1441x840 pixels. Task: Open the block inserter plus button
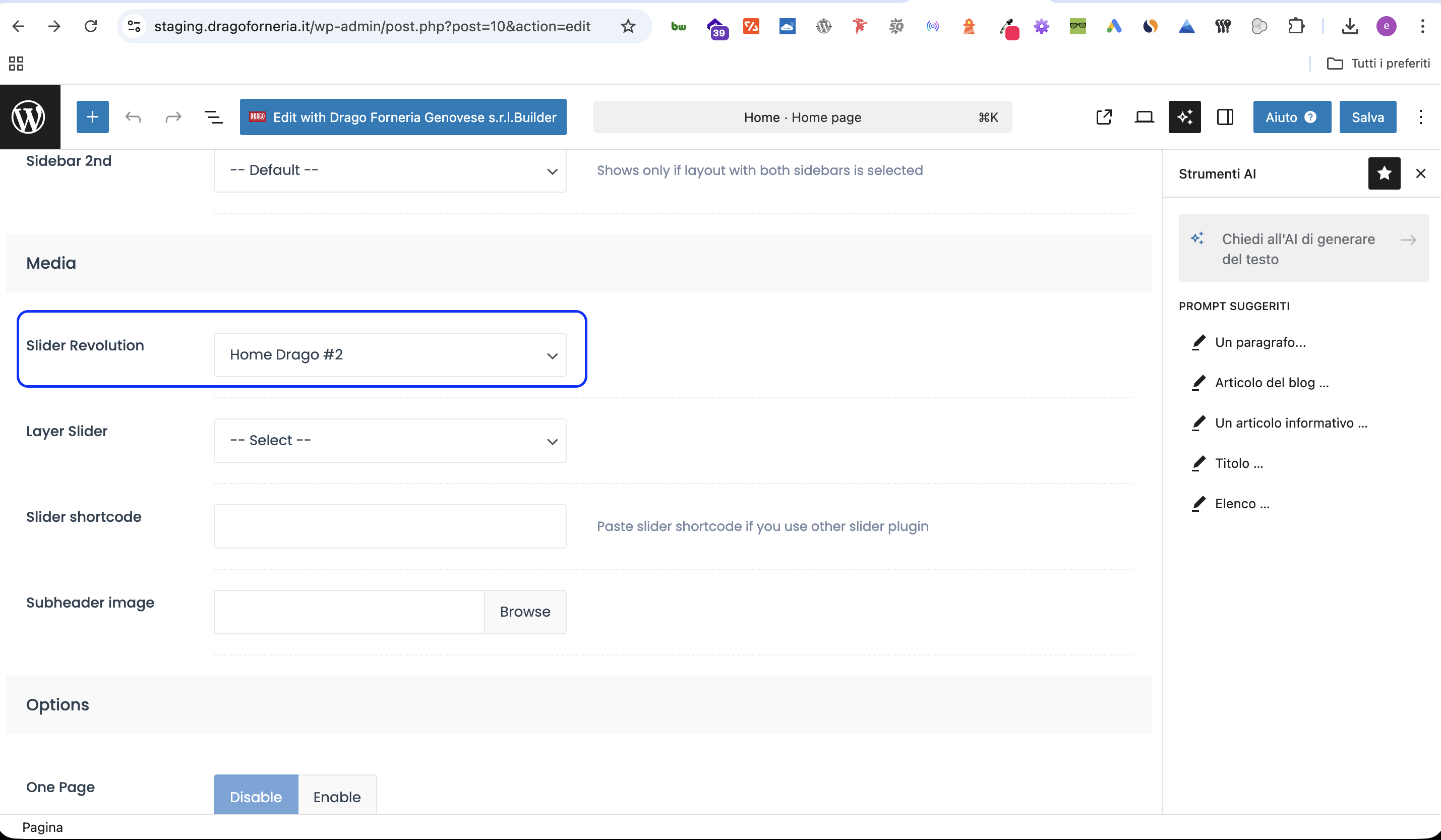[93, 117]
